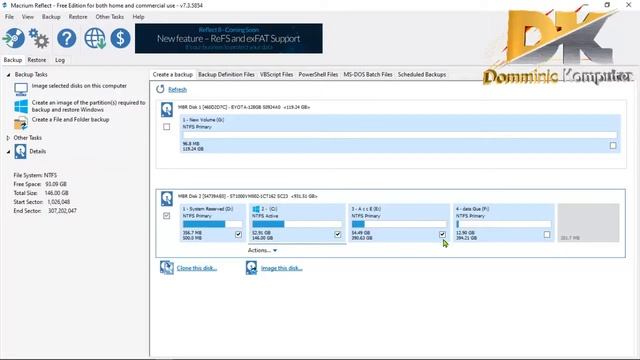The height and width of the screenshot is (360, 640).
Task: Select the Backup main tab
Action: coord(13,60)
